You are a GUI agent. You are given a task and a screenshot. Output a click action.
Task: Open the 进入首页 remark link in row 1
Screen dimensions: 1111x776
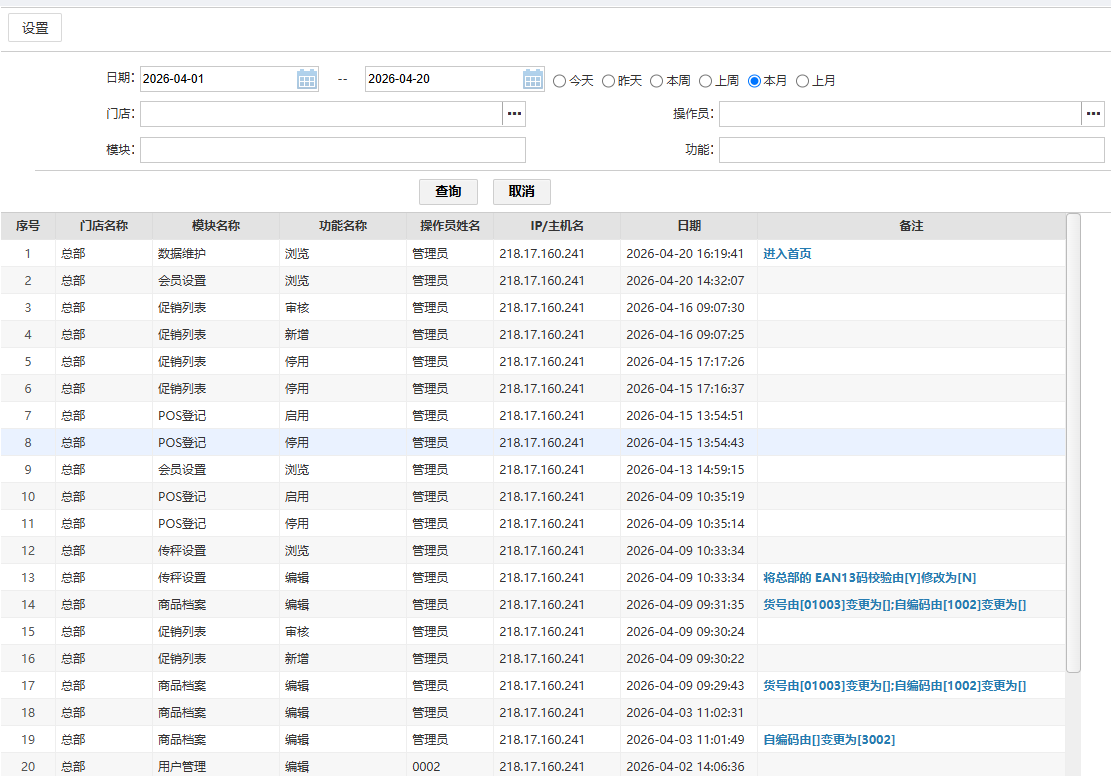coord(787,254)
